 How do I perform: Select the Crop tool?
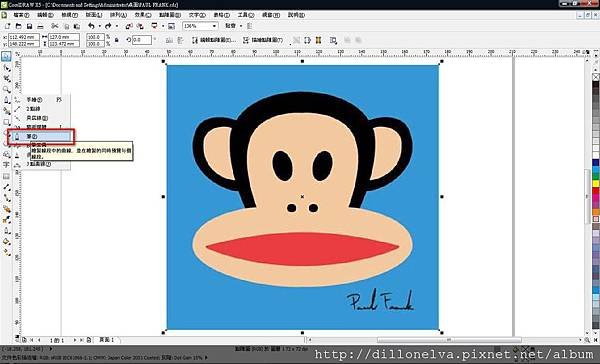click(x=6, y=78)
